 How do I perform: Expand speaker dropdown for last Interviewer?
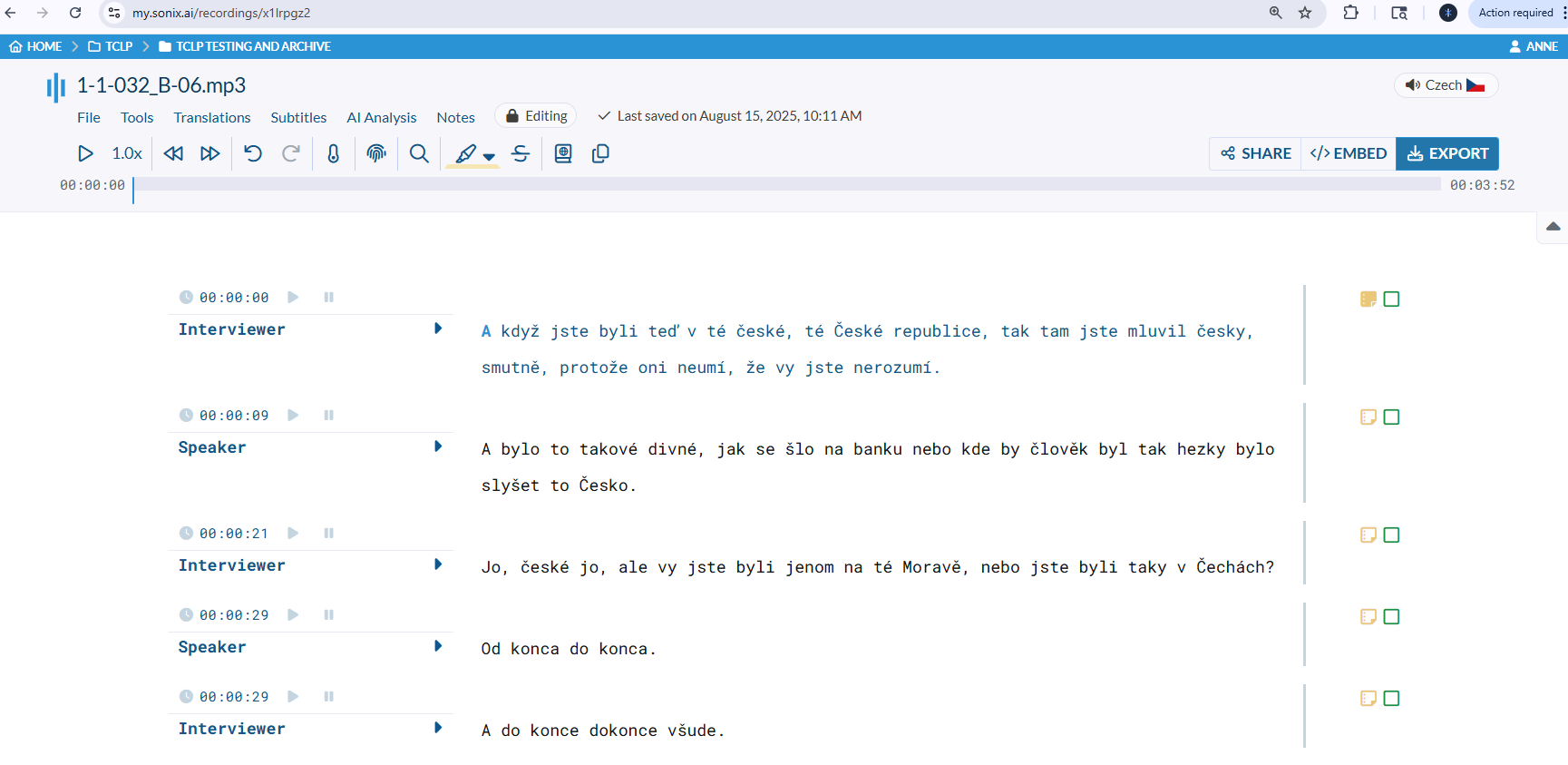point(438,728)
